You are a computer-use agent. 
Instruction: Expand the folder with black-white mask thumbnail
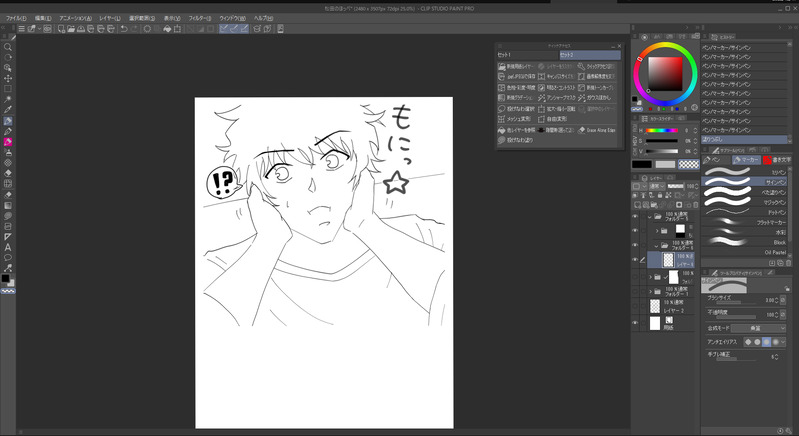pyautogui.click(x=657, y=231)
